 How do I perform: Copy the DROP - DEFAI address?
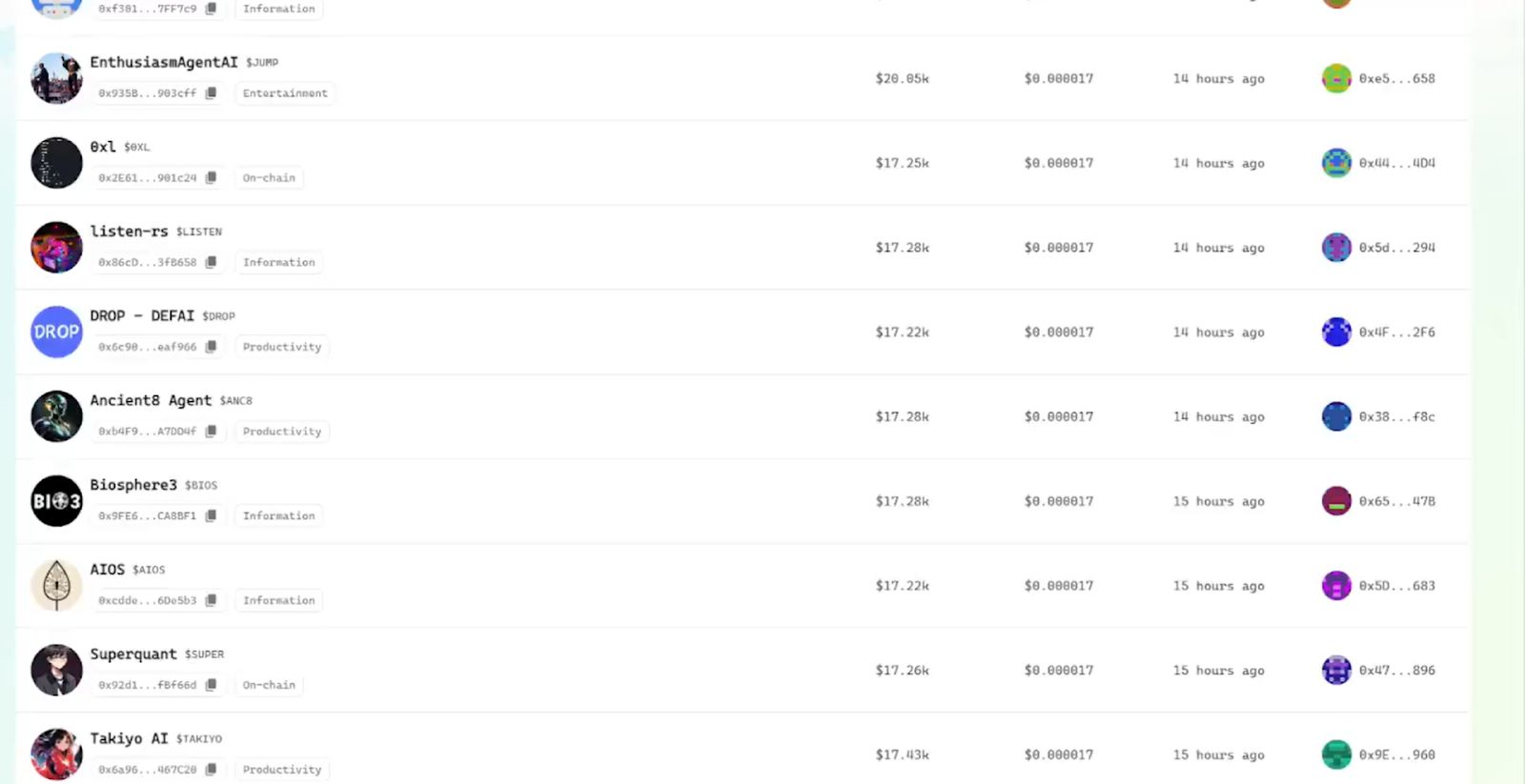(x=211, y=347)
